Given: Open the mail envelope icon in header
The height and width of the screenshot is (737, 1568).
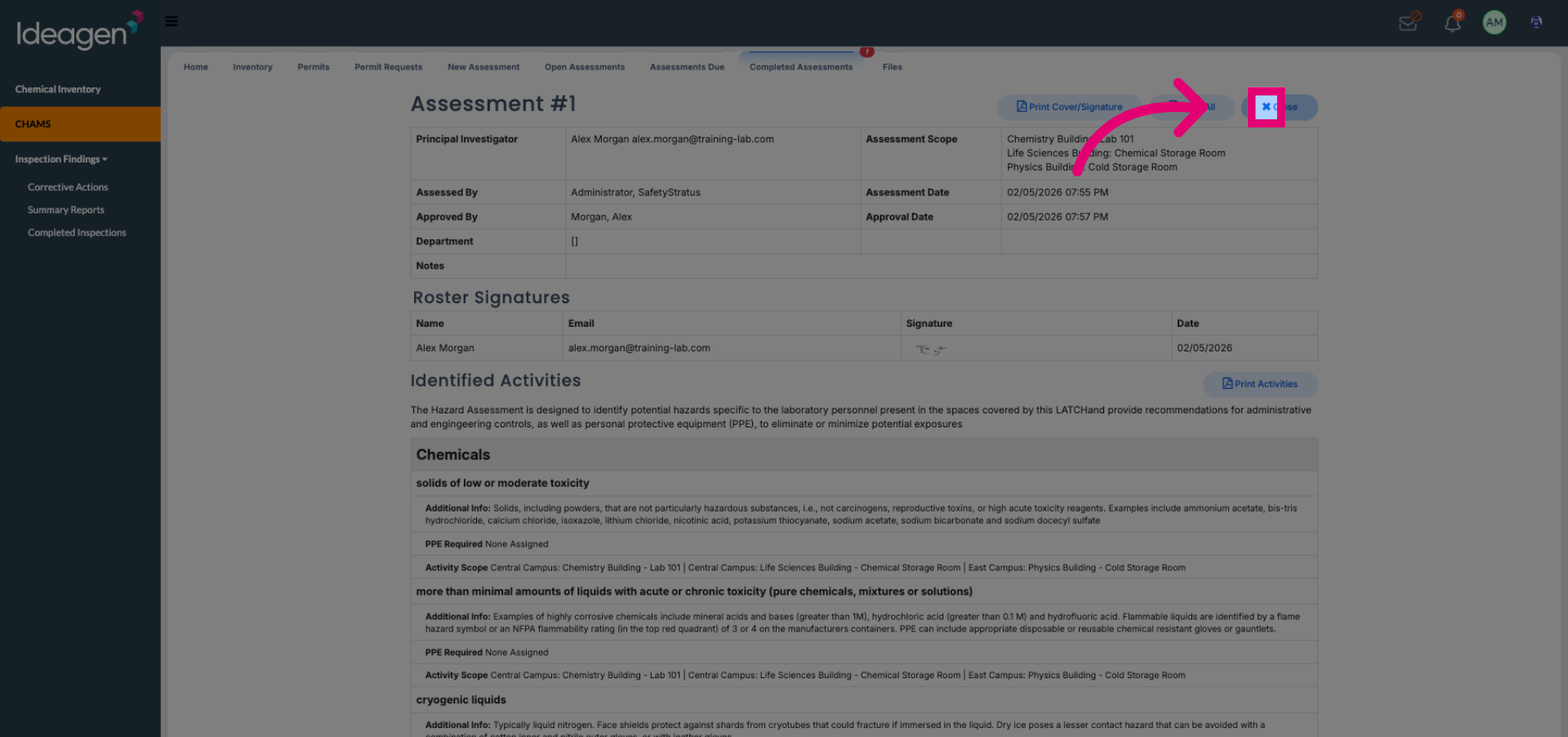Looking at the screenshot, I should click(x=1409, y=22).
